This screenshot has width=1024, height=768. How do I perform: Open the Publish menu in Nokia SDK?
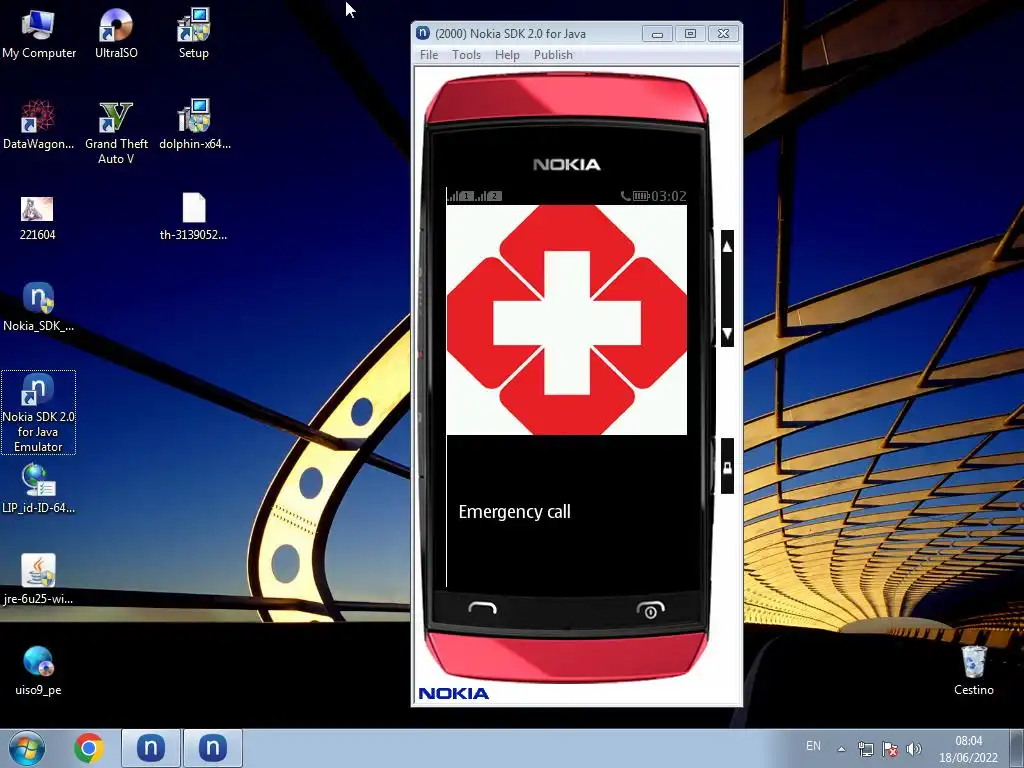coord(553,55)
